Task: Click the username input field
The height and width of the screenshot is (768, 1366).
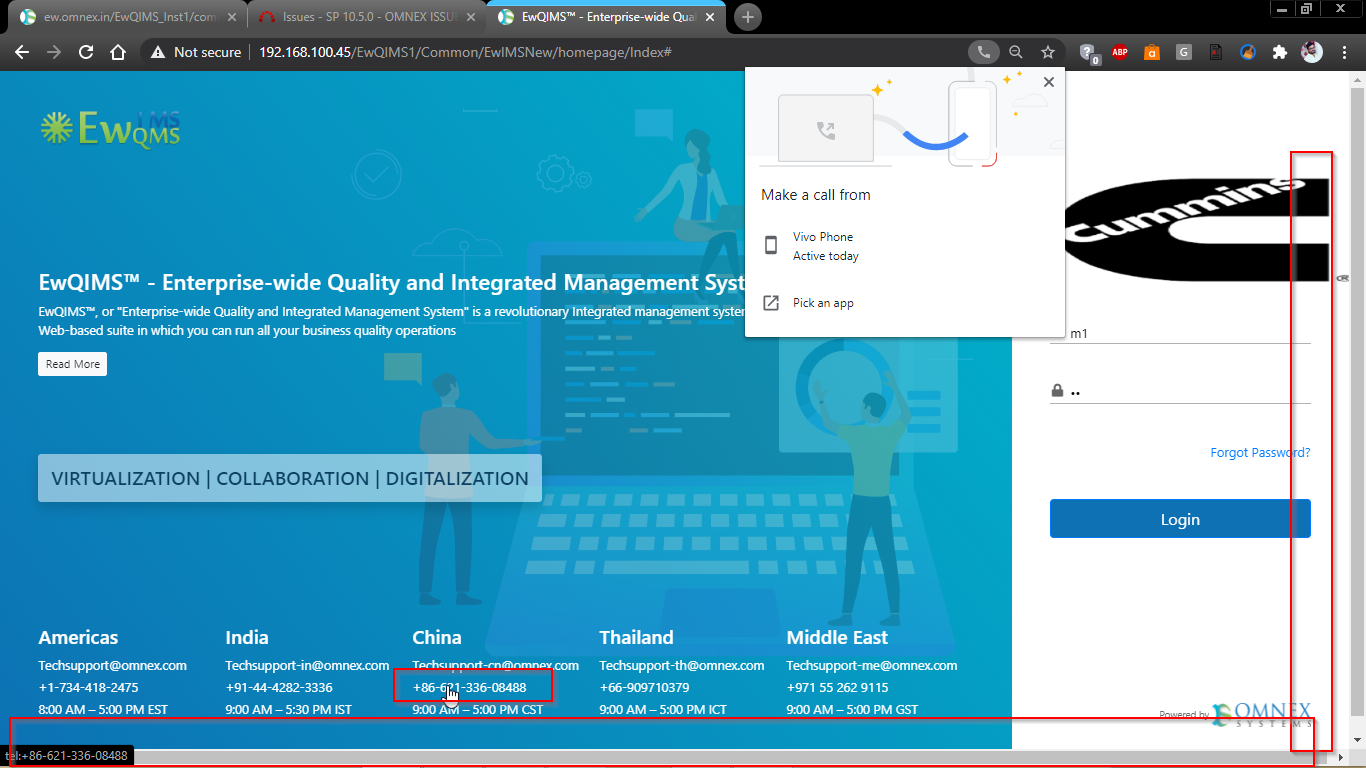Action: tap(1180, 333)
